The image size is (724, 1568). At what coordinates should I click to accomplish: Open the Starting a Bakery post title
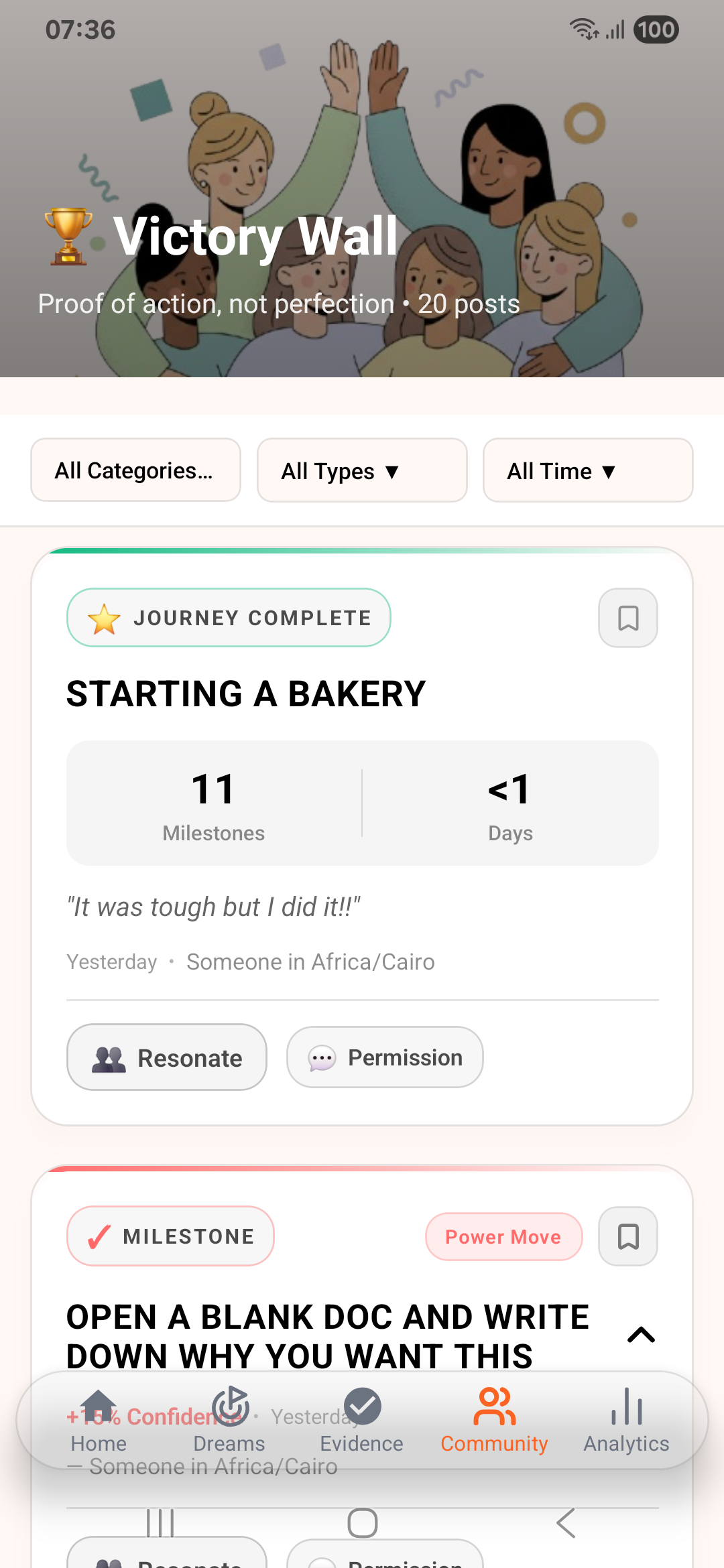coord(246,694)
